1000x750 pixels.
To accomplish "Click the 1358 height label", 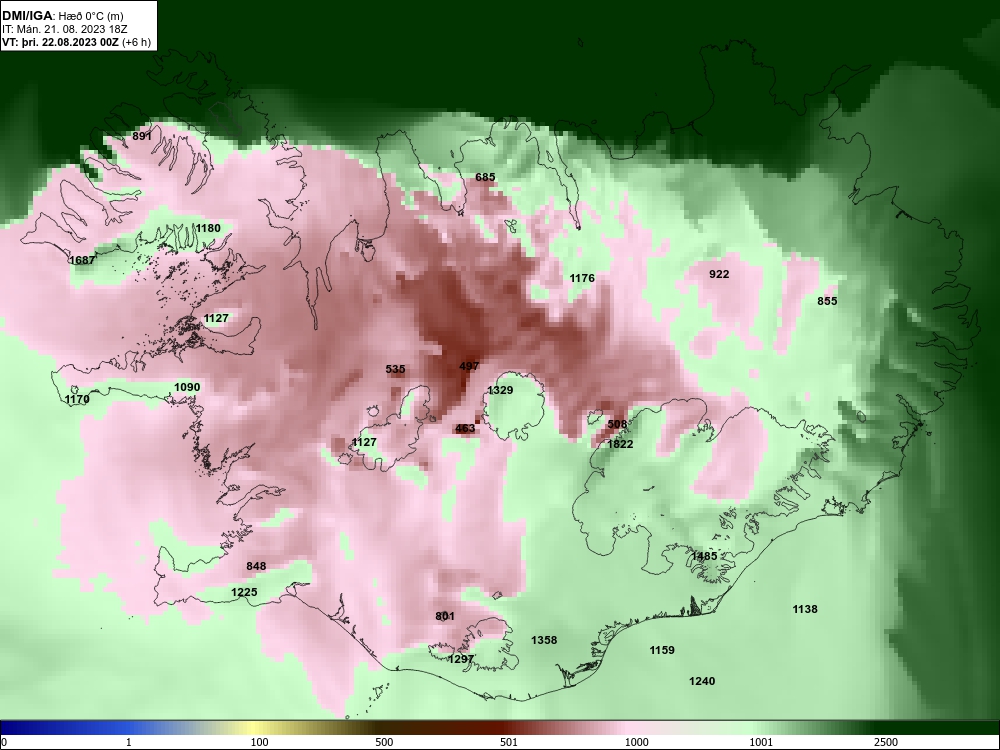I will (544, 640).
